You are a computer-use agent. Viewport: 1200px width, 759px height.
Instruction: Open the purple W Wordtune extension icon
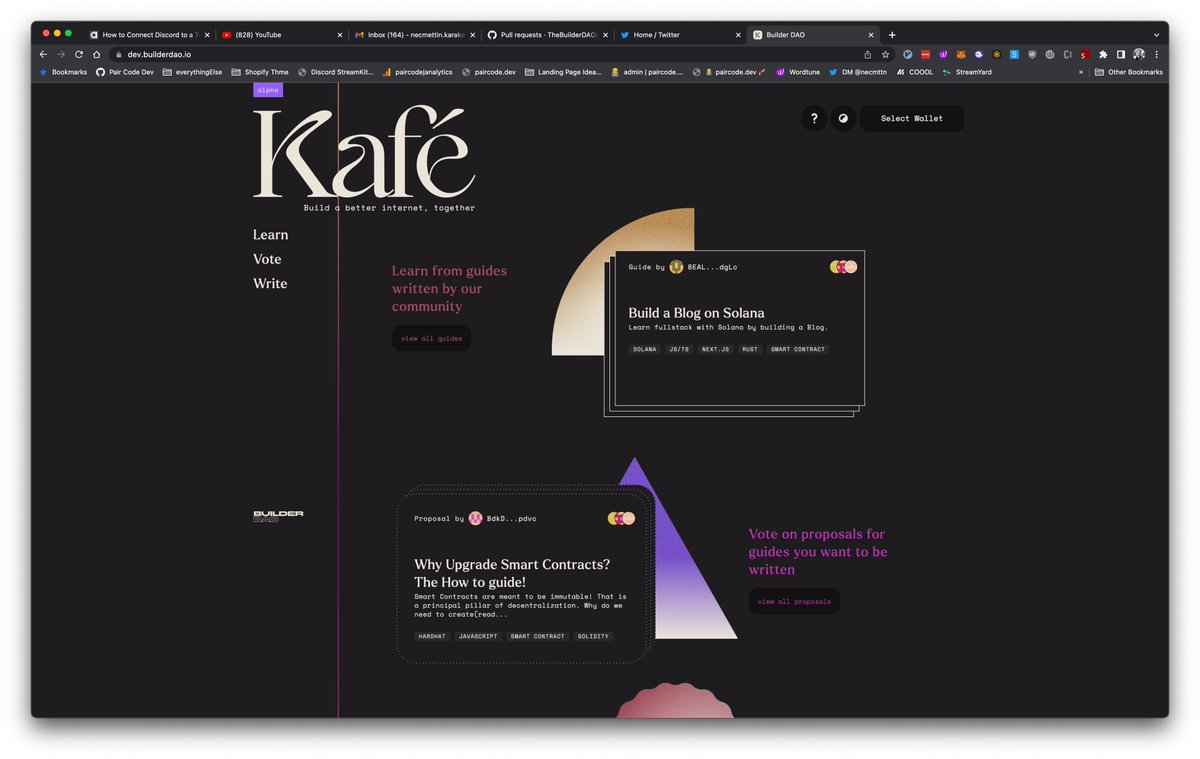[x=943, y=54]
